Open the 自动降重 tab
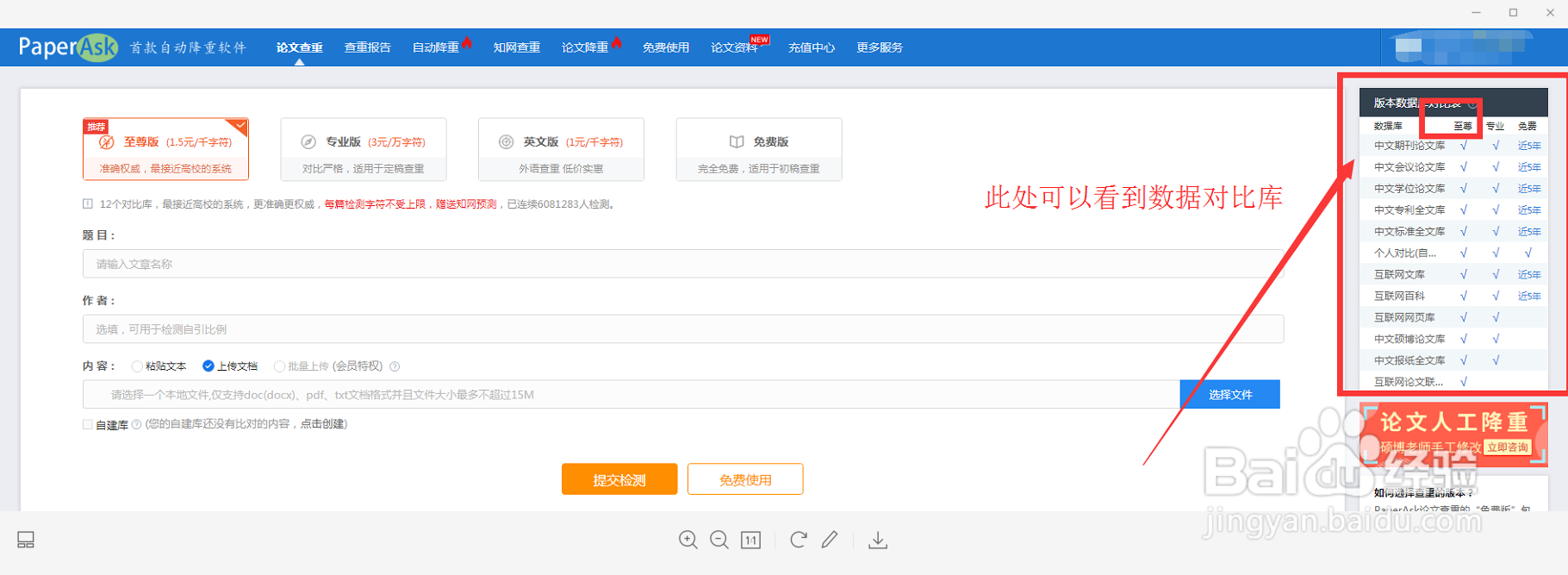Screen dimensions: 1568x575 [x=436, y=47]
